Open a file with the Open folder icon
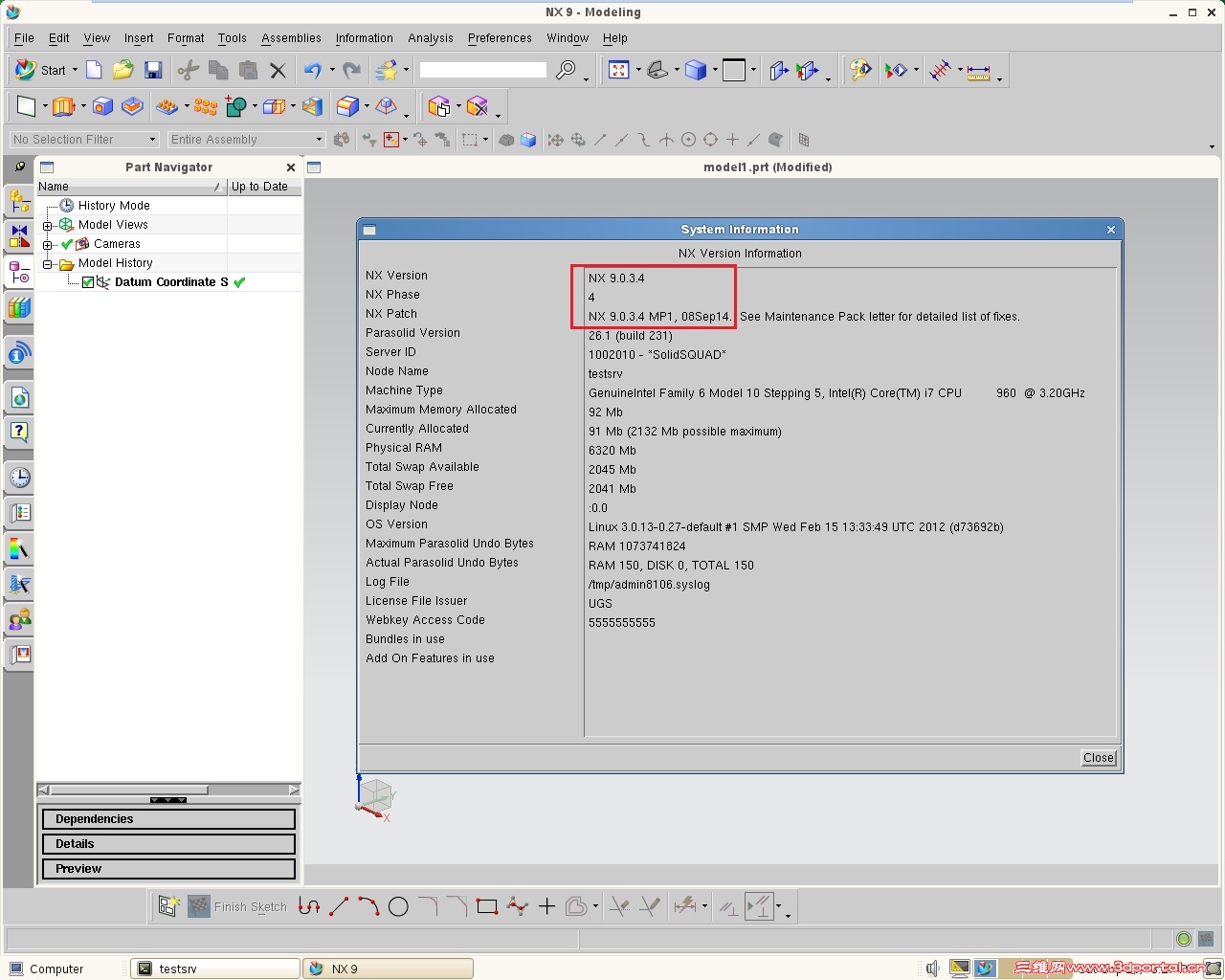This screenshot has height=980, width=1225. [123, 70]
